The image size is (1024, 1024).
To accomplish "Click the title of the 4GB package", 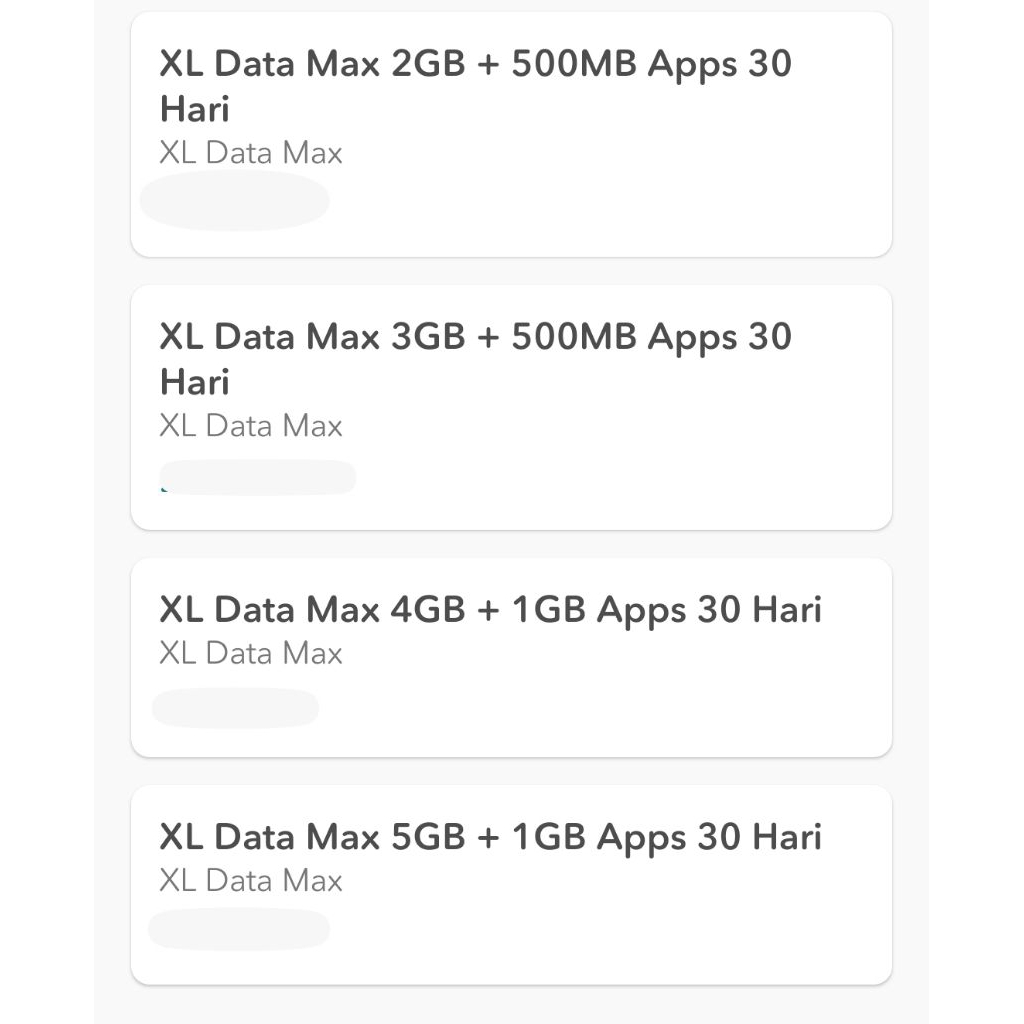I will [x=489, y=609].
